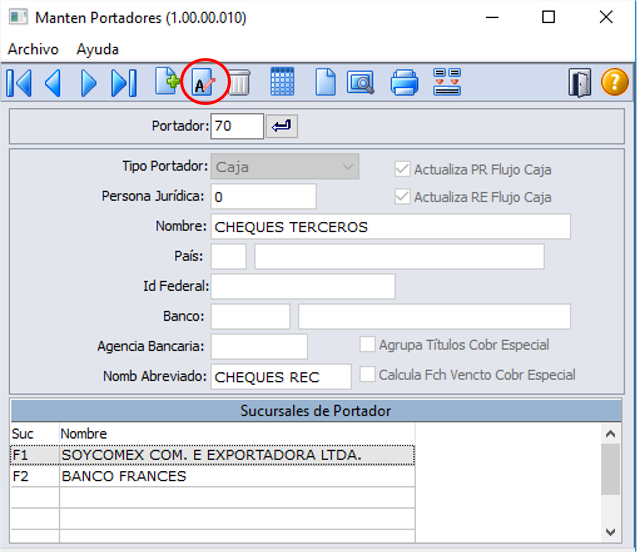637x552 pixels.
Task: Click the list options toolbar icon
Action: coord(447,82)
